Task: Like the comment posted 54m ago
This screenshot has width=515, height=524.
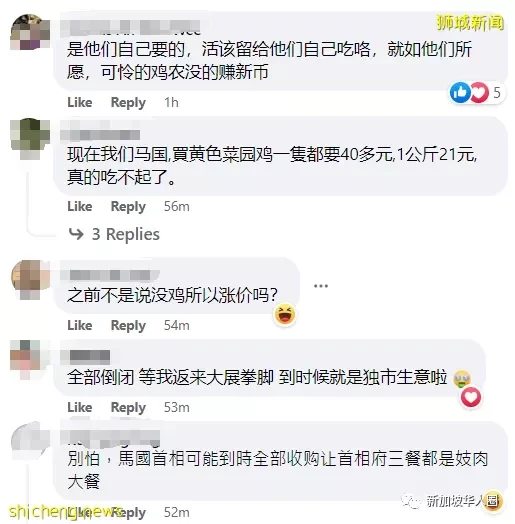Action: (80, 325)
